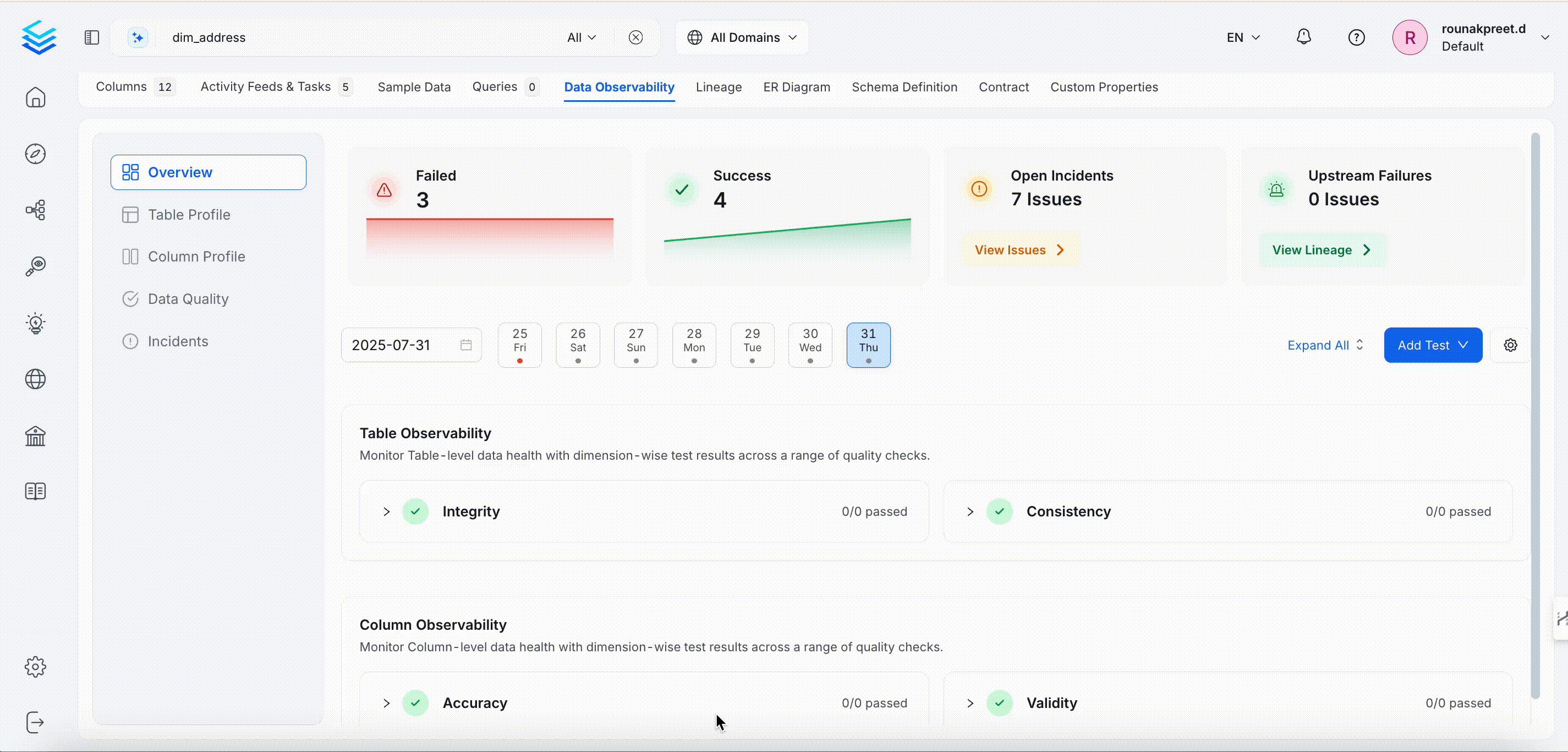
Task: Select the 28 Mon date tile
Action: point(694,345)
